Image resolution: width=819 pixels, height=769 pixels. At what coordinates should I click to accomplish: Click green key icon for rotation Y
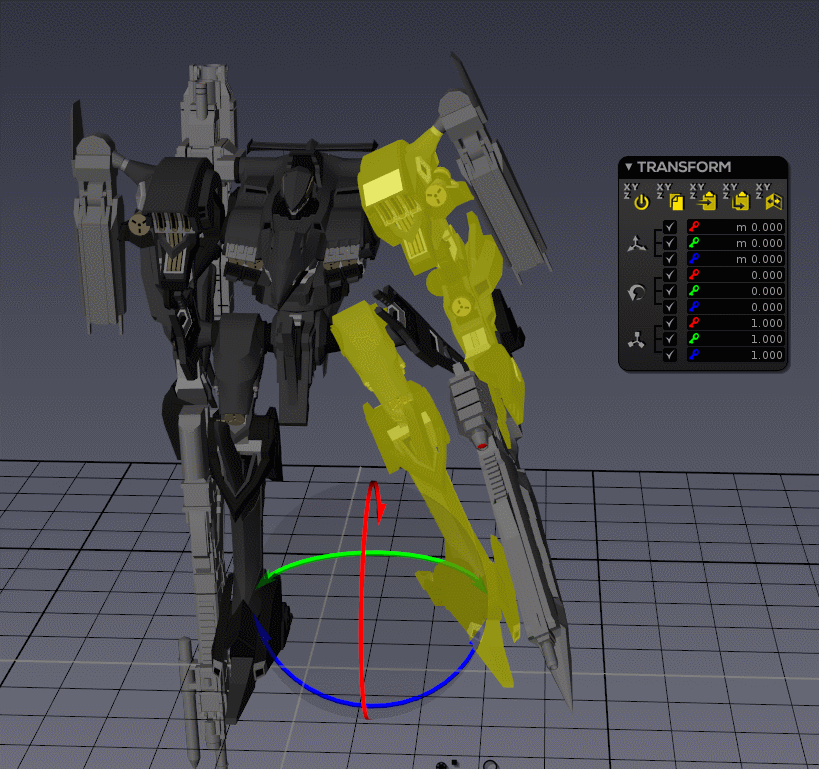coord(694,290)
